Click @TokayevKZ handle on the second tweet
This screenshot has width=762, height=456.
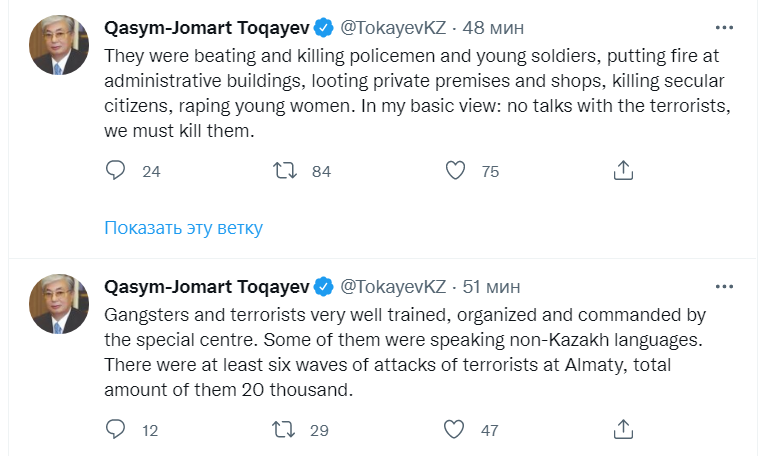[393, 287]
